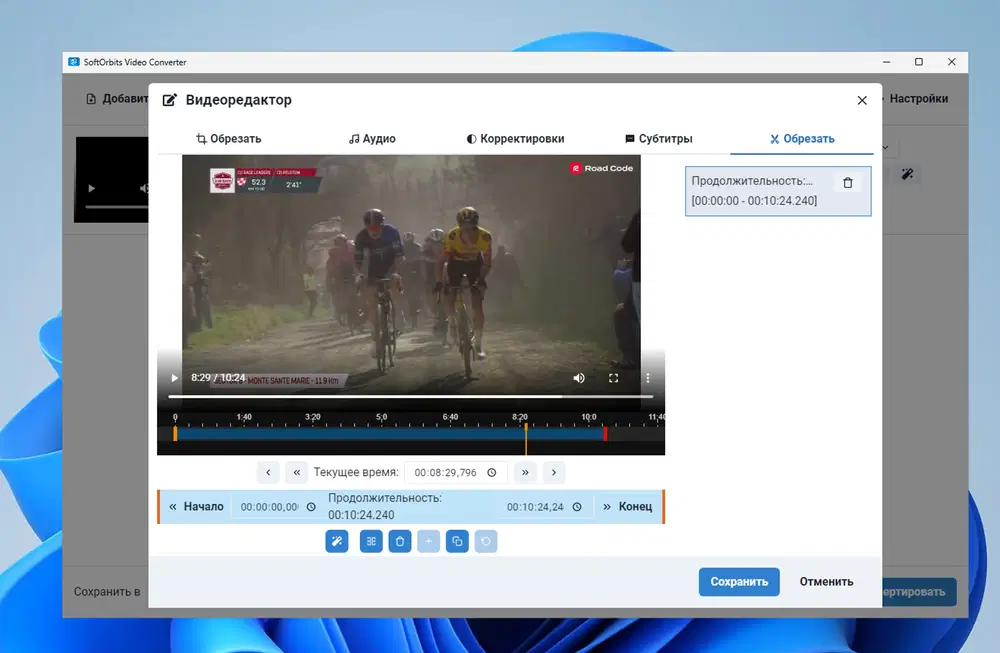The image size is (1000, 653).
Task: Switch to the Аудио tab
Action: click(372, 138)
